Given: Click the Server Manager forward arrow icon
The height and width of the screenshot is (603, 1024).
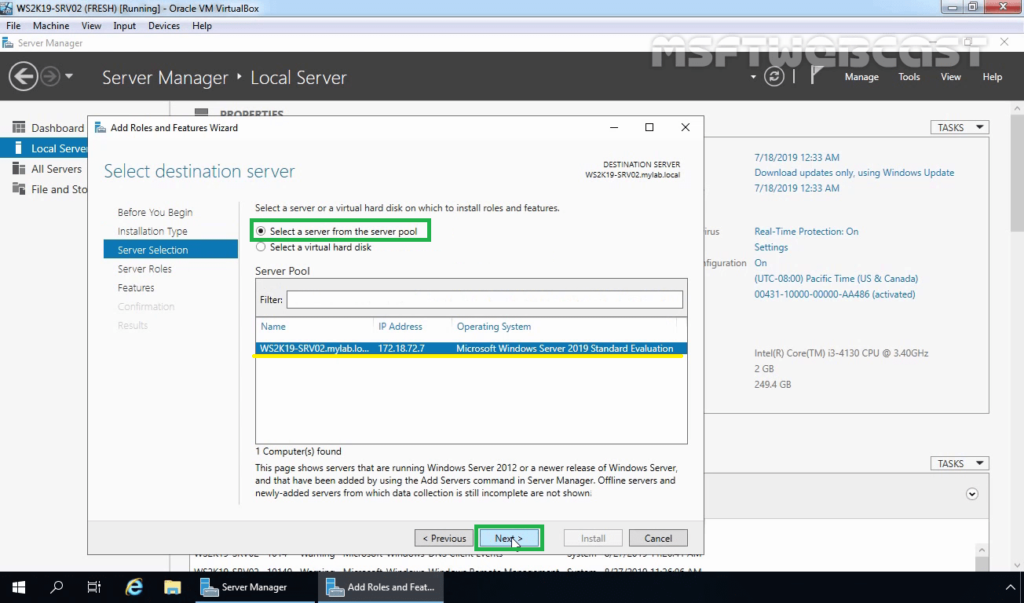Looking at the screenshot, I should tap(50, 77).
